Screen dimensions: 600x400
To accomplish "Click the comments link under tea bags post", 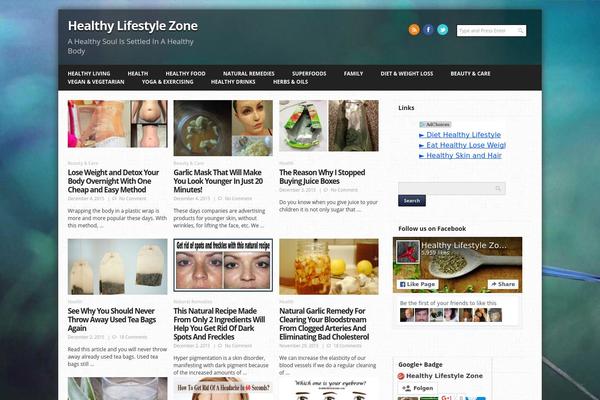I will pyautogui.click(x=133, y=337).
